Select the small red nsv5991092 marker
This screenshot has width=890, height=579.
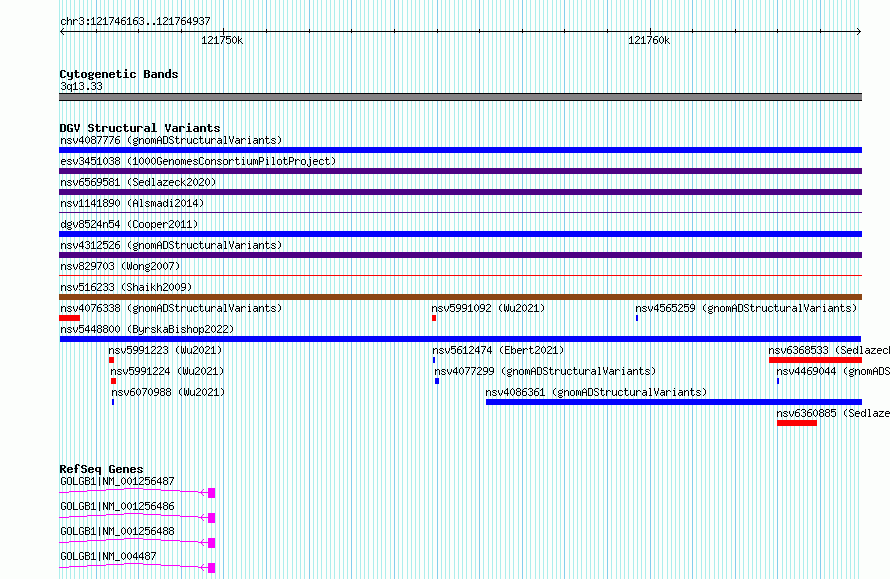pyautogui.click(x=434, y=318)
